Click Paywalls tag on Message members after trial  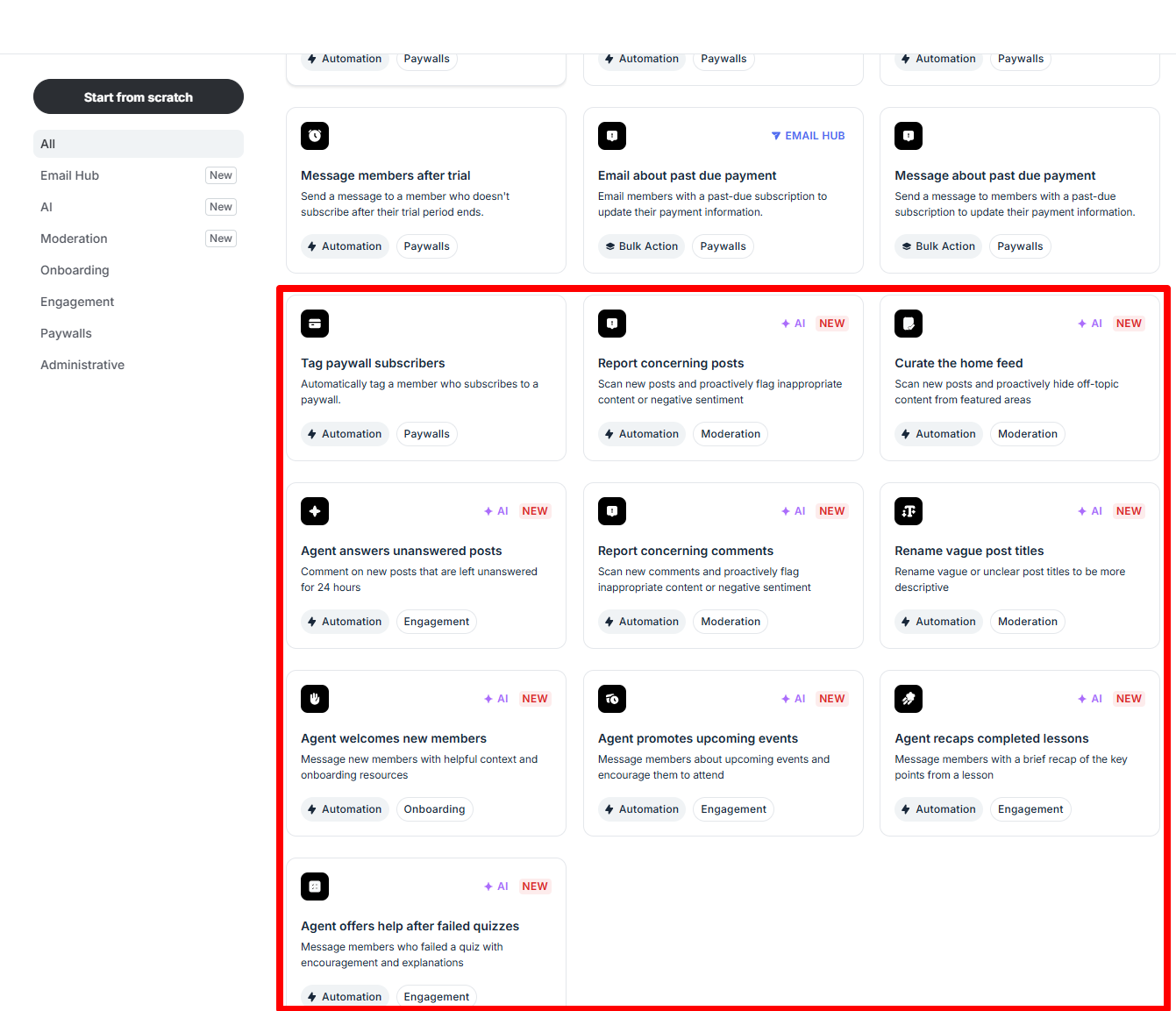[427, 246]
